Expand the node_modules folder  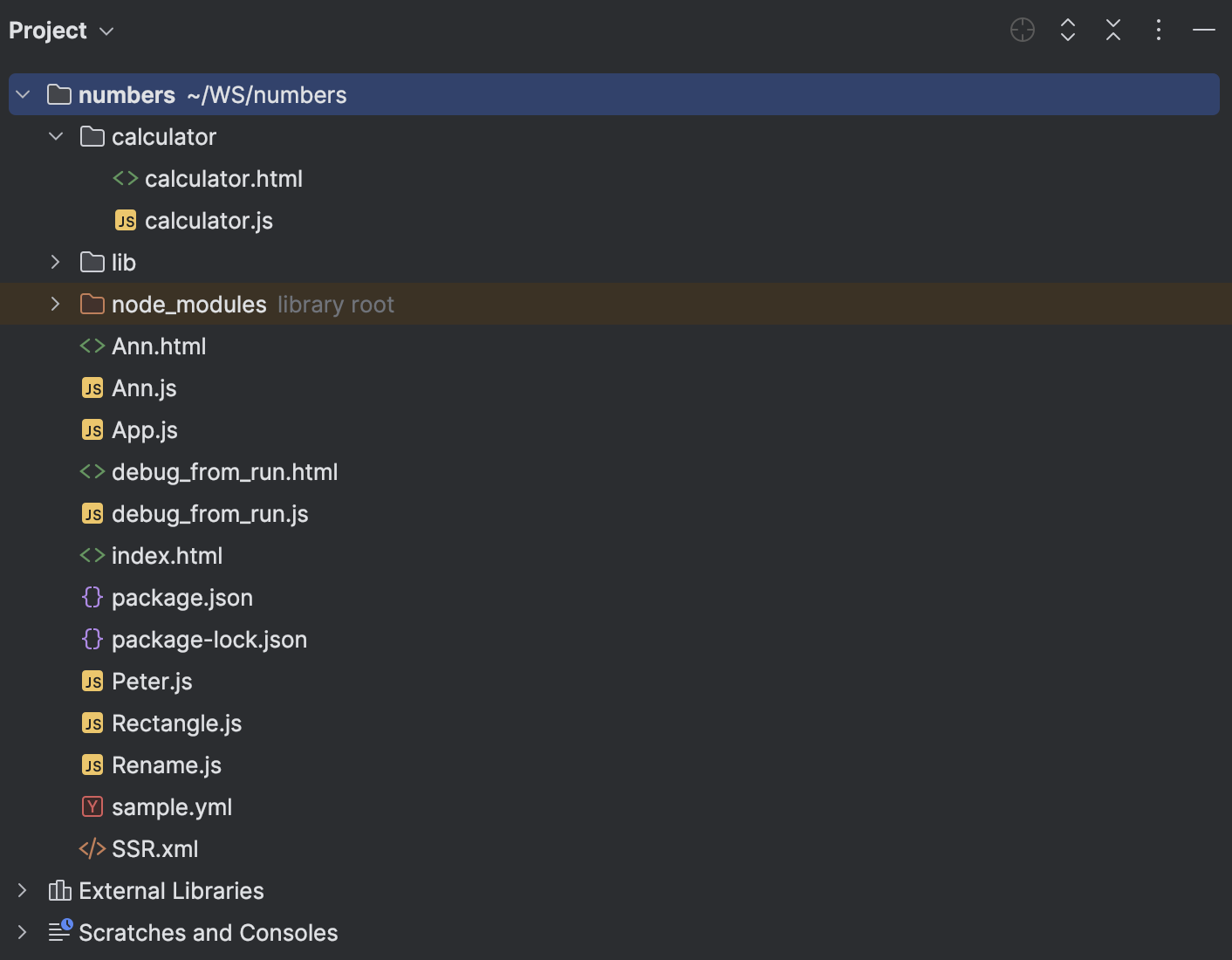55,304
